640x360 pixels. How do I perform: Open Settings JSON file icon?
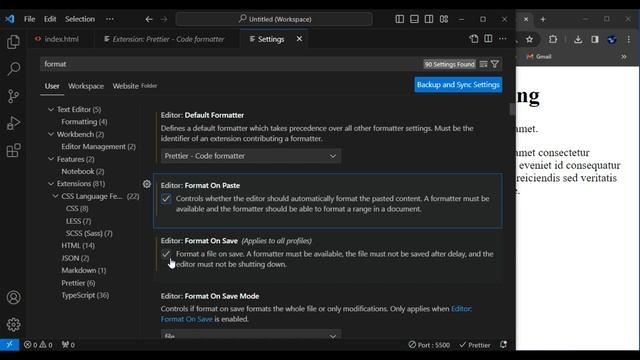pos(473,39)
